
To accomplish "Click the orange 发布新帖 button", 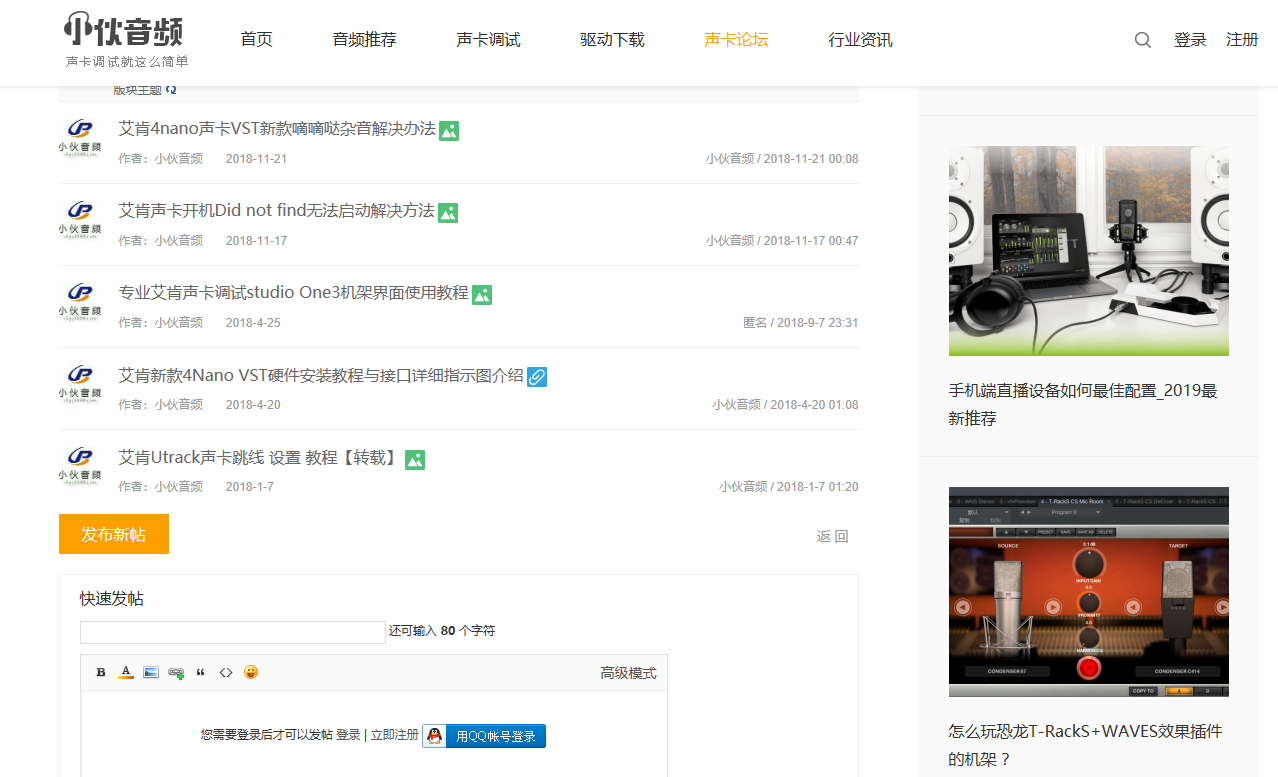I will (114, 534).
